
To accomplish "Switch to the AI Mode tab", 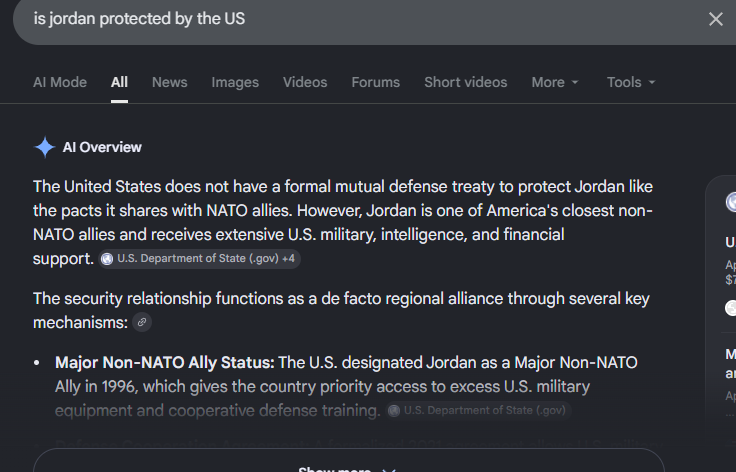I will (x=60, y=82).
